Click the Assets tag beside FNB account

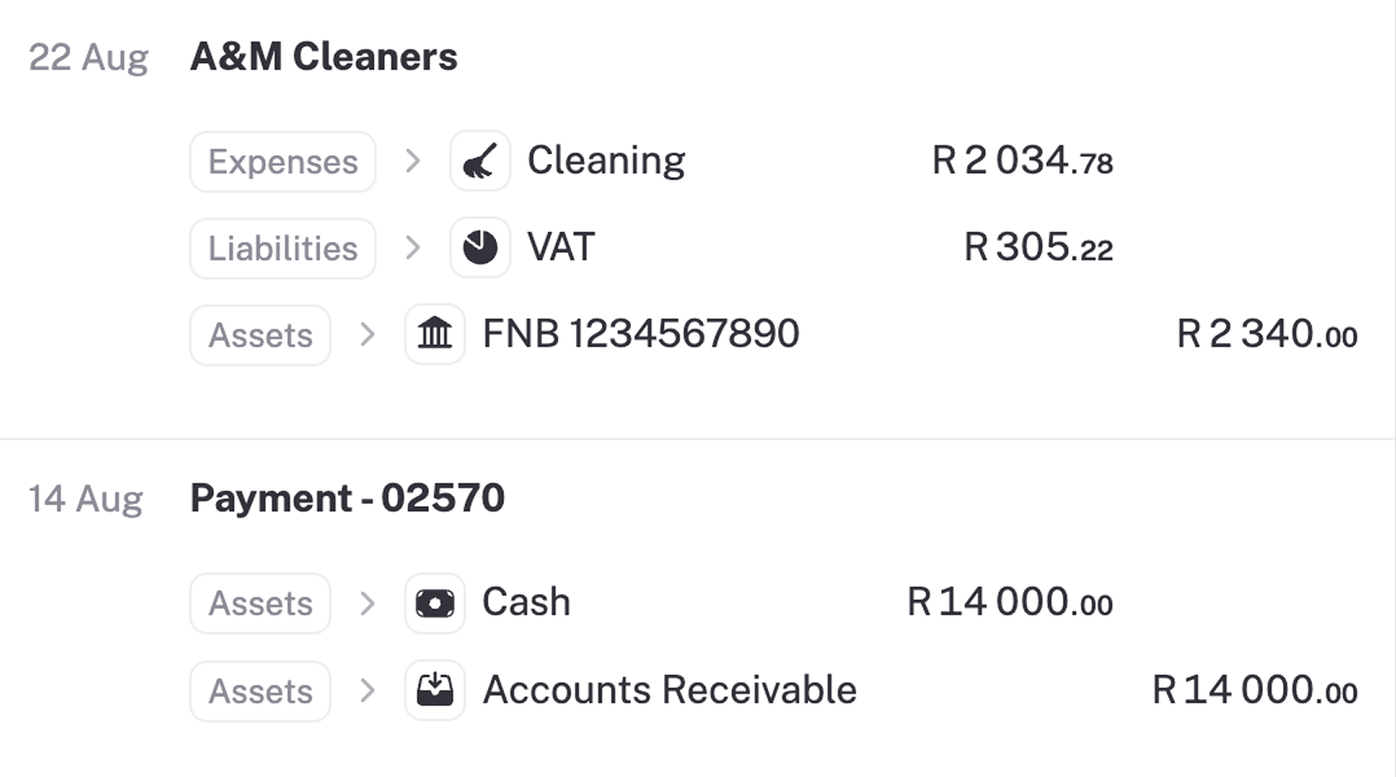(x=260, y=335)
